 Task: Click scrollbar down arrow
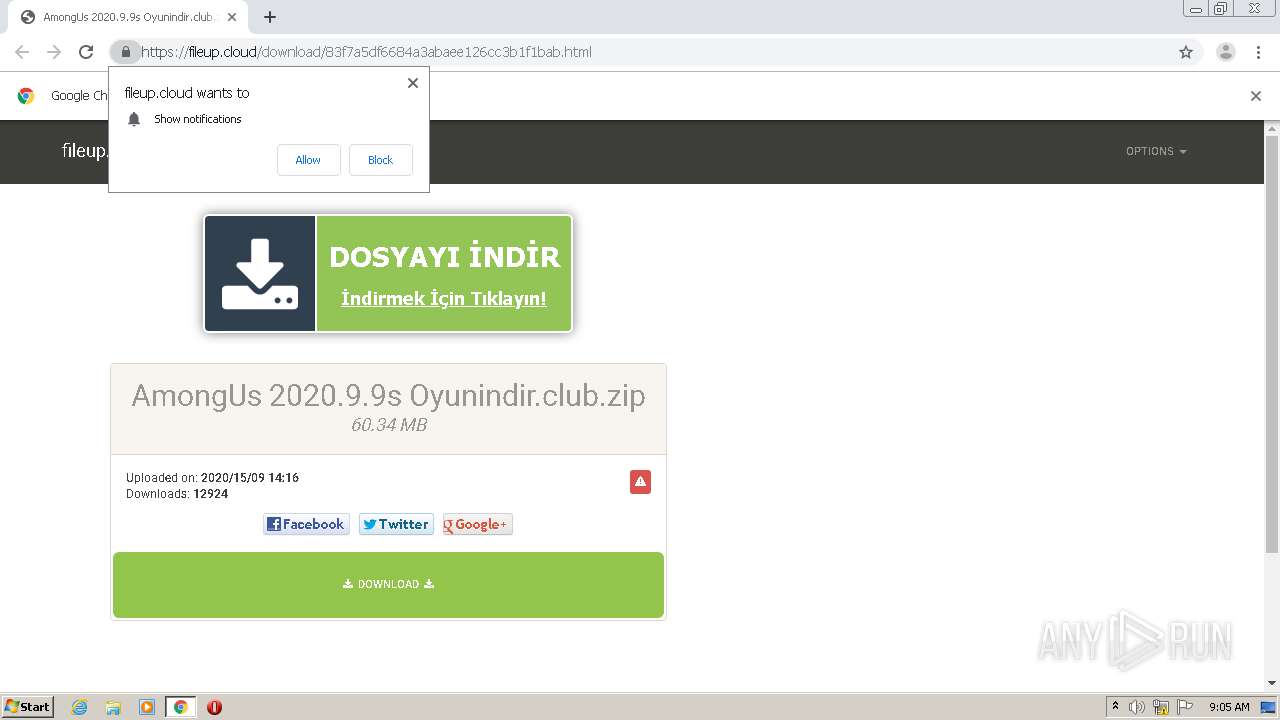(1272, 683)
